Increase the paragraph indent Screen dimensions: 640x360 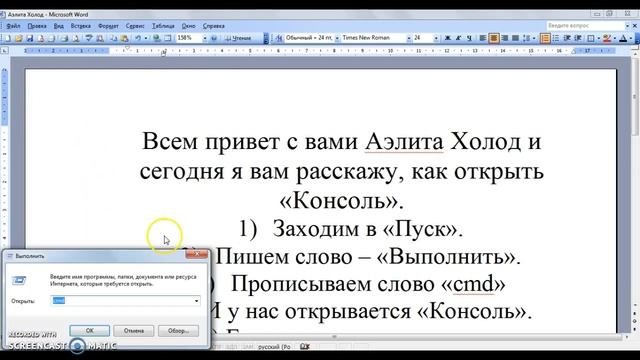click(578, 38)
